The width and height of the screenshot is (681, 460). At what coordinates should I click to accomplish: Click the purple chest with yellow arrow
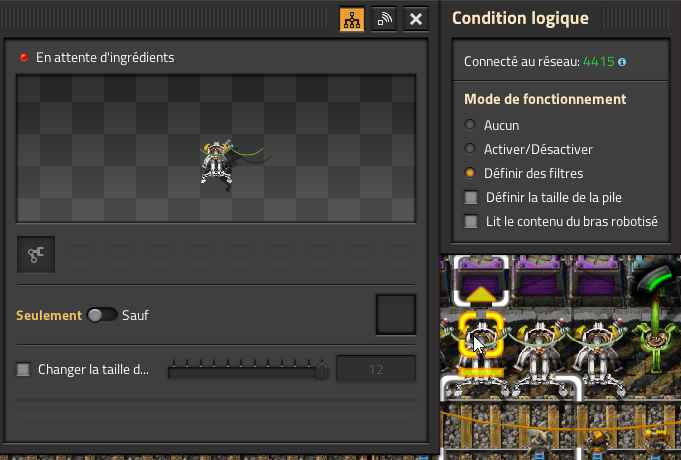point(481,280)
